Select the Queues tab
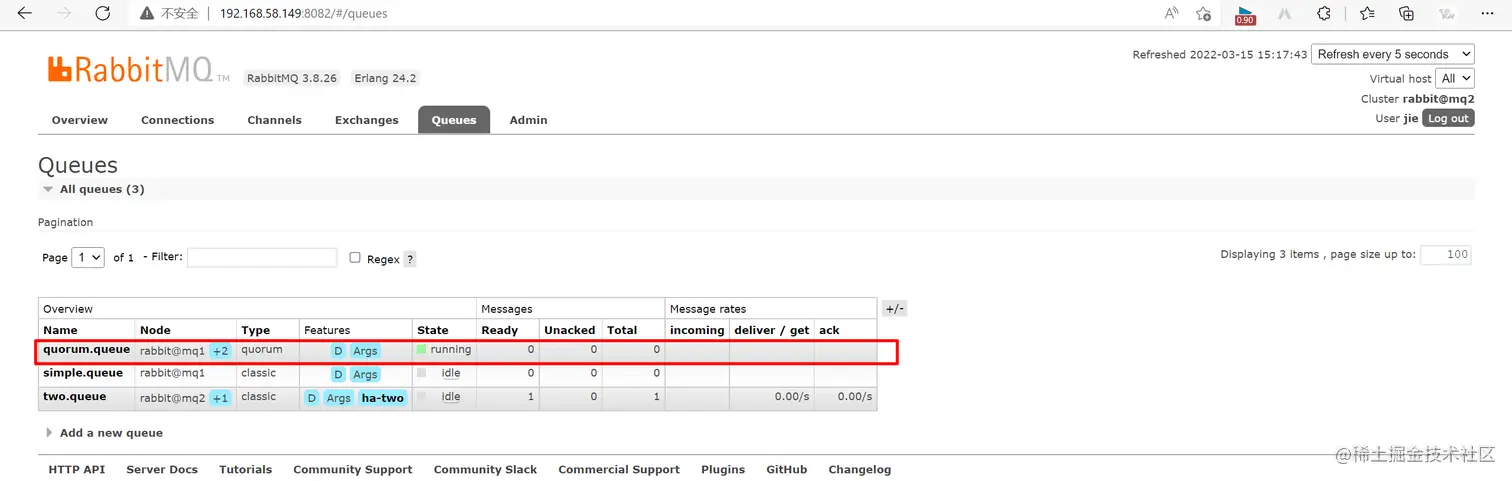The image size is (1512, 481). pyautogui.click(x=454, y=120)
